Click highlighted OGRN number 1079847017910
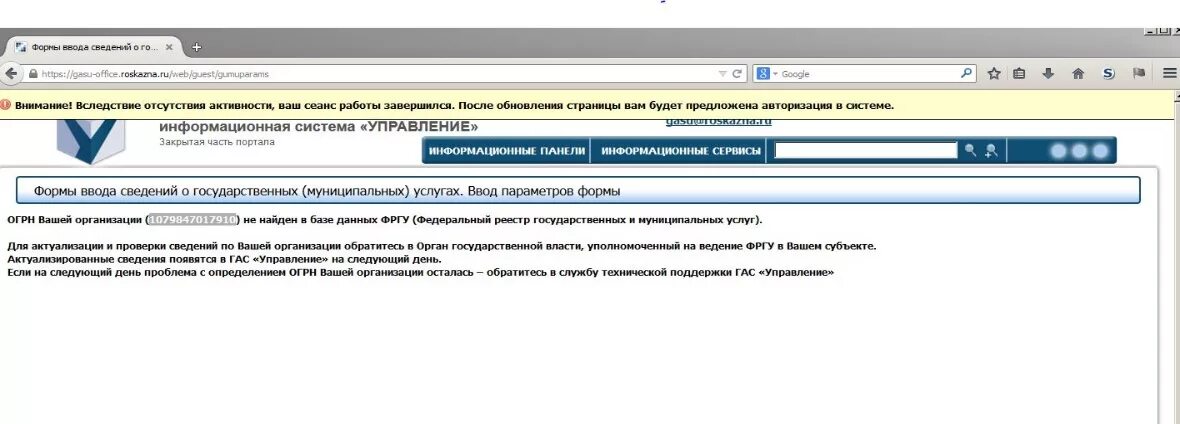Image resolution: width=1180 pixels, height=424 pixels. 193,219
